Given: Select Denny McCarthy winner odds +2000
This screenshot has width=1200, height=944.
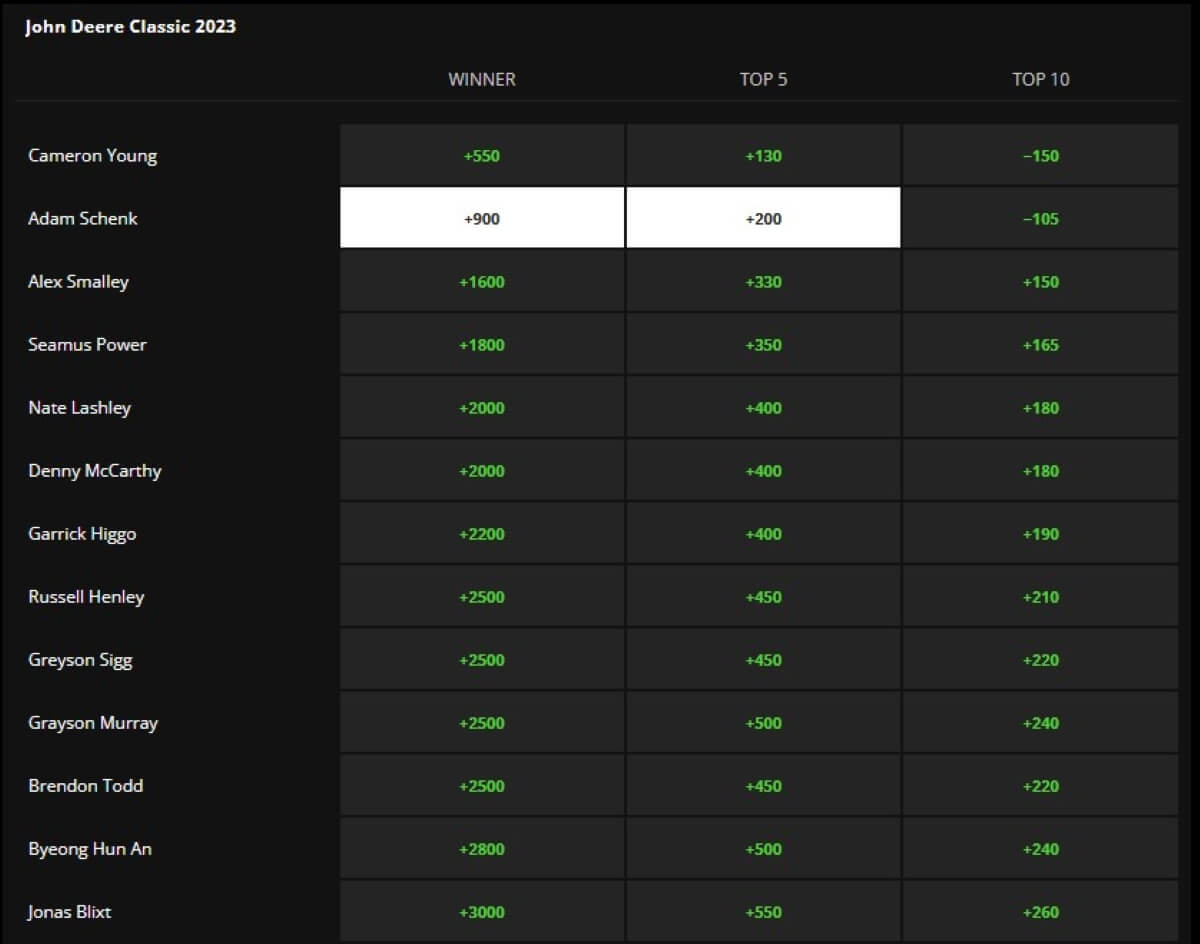Looking at the screenshot, I should point(482,470).
